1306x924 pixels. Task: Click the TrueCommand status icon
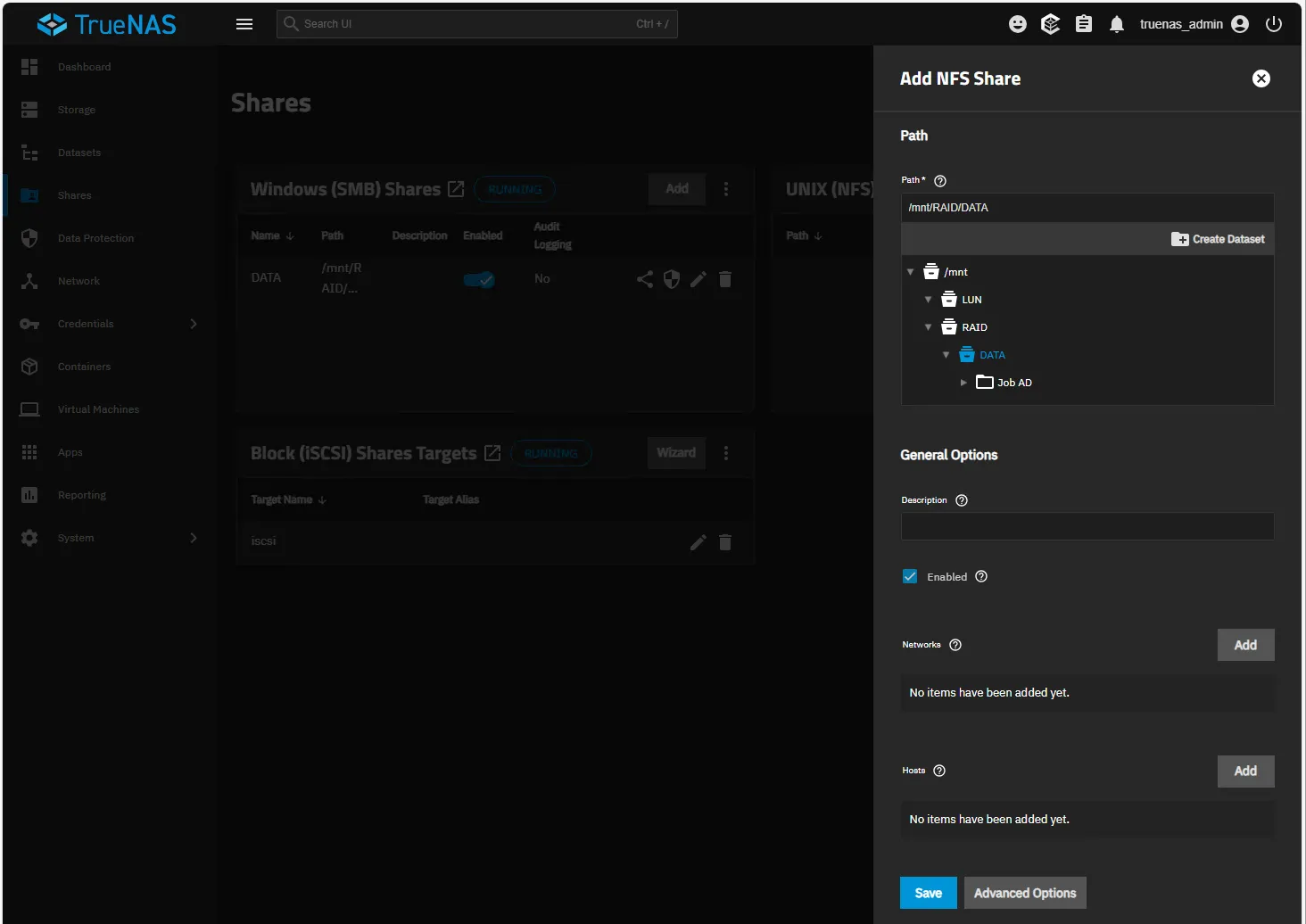[x=1050, y=24]
